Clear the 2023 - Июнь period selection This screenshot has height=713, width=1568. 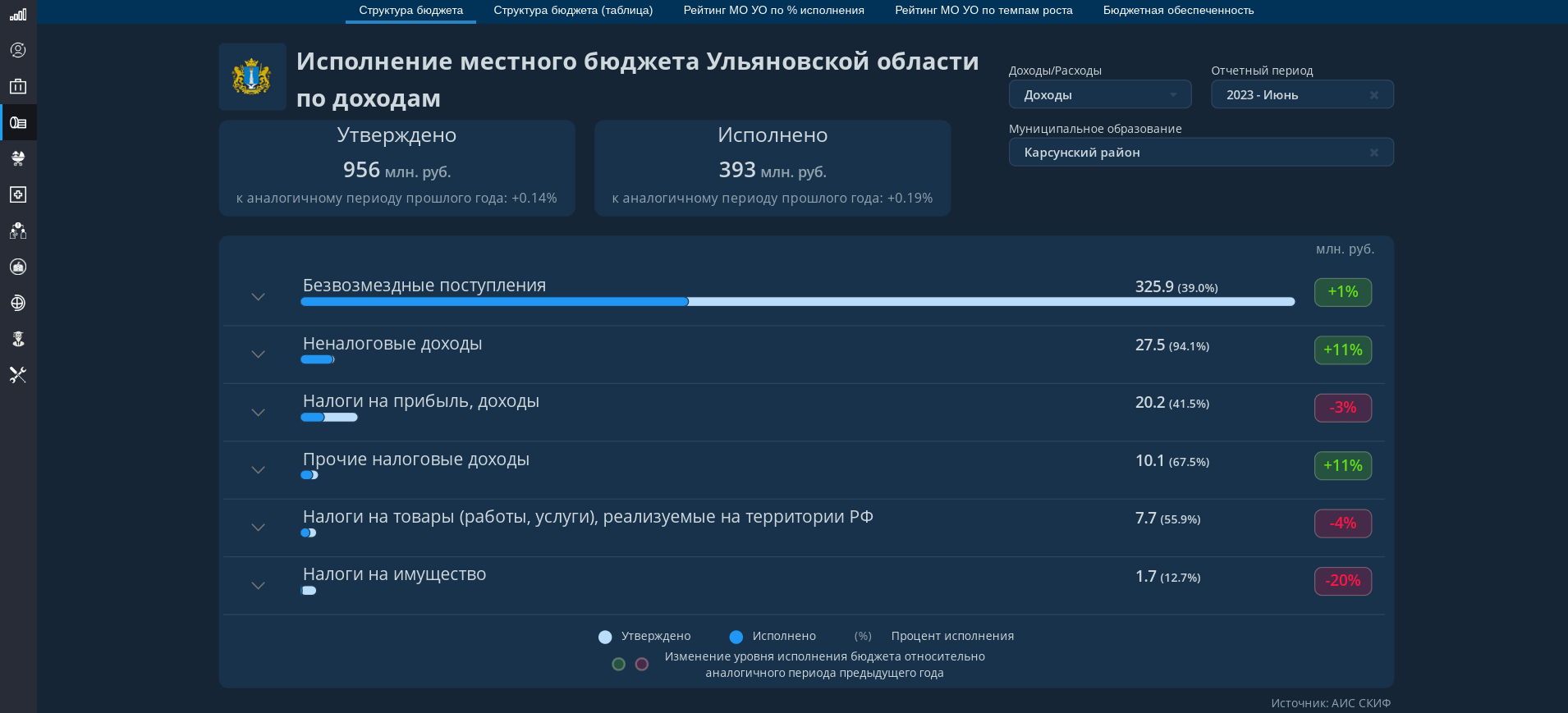point(1374,95)
